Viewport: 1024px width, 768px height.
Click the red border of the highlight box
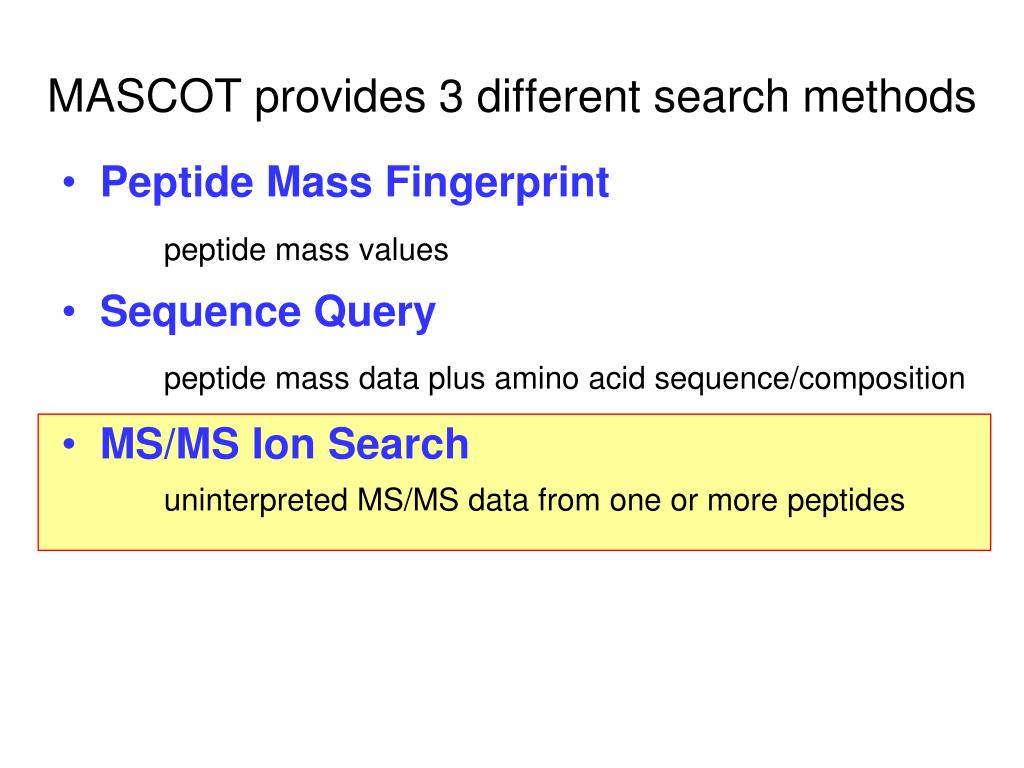coord(515,414)
